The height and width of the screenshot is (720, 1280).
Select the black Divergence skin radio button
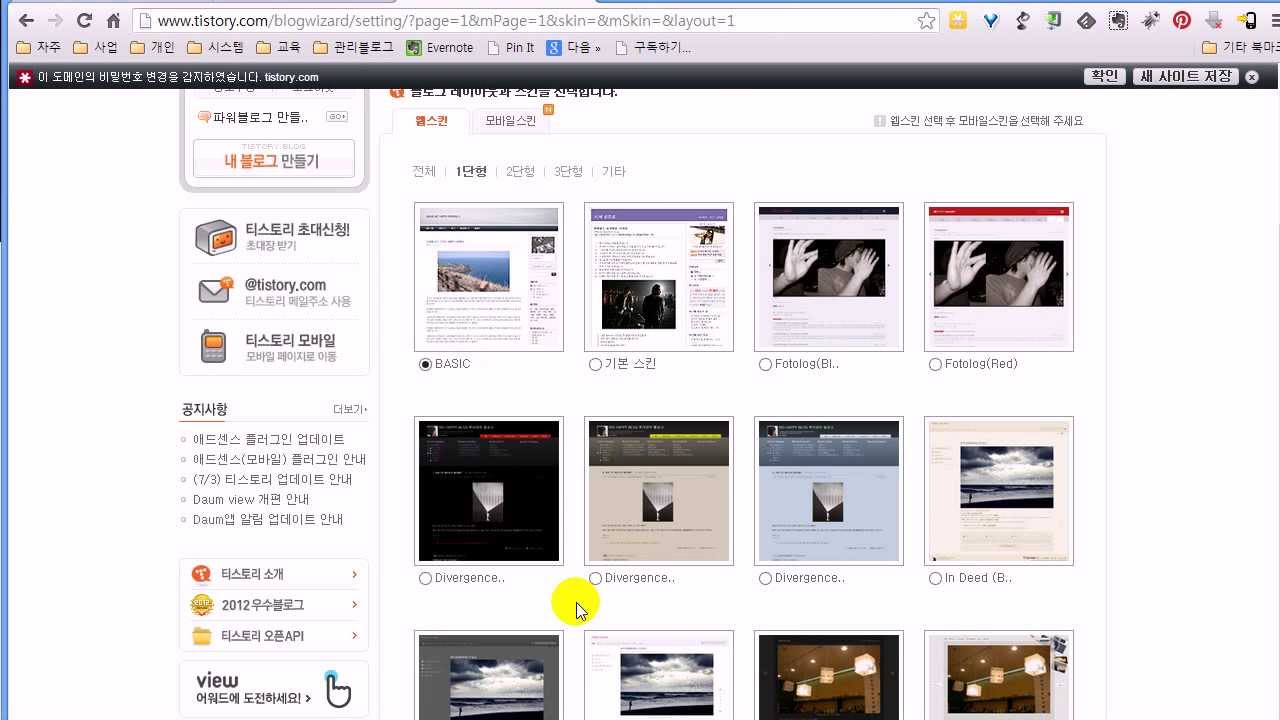[x=425, y=579]
